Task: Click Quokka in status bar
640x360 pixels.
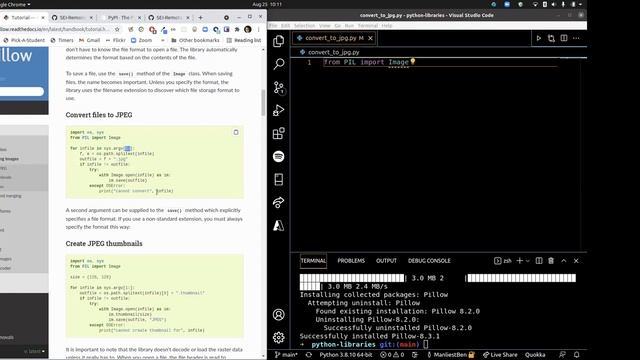Action: (535, 355)
